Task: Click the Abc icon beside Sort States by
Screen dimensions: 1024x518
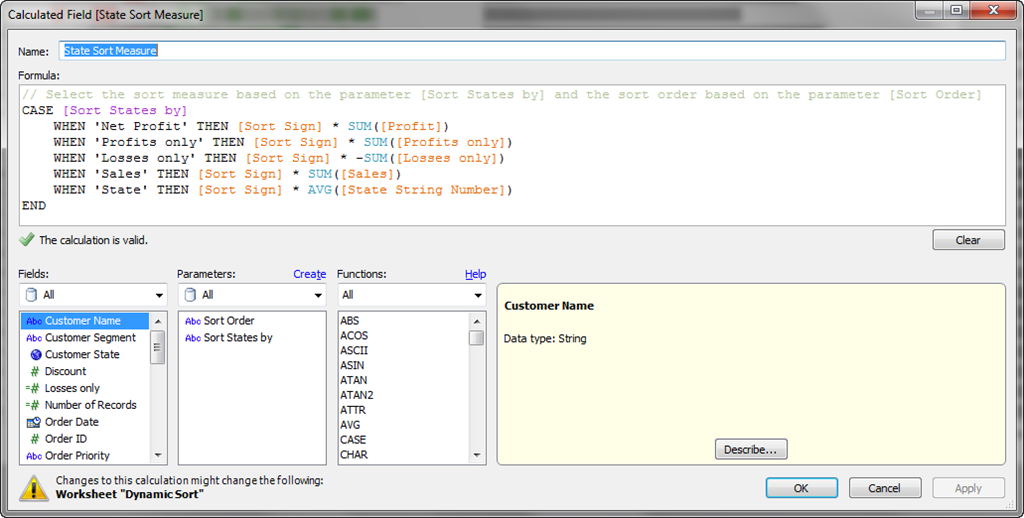Action: click(193, 338)
